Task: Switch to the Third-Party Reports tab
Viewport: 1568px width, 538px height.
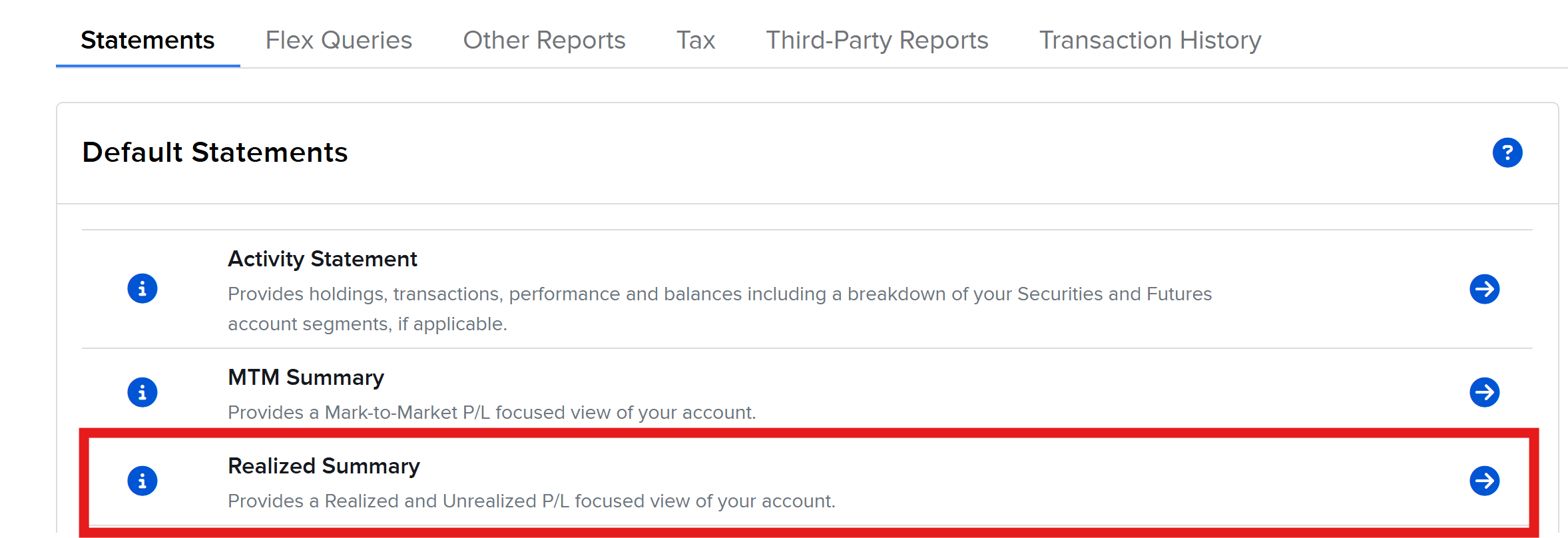Action: pyautogui.click(x=876, y=40)
